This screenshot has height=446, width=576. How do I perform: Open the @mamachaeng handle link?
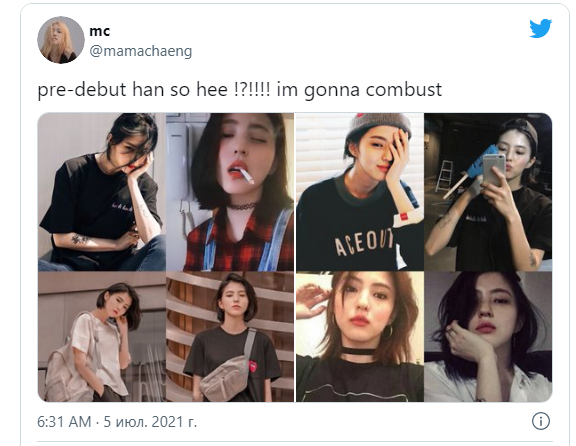[x=141, y=51]
